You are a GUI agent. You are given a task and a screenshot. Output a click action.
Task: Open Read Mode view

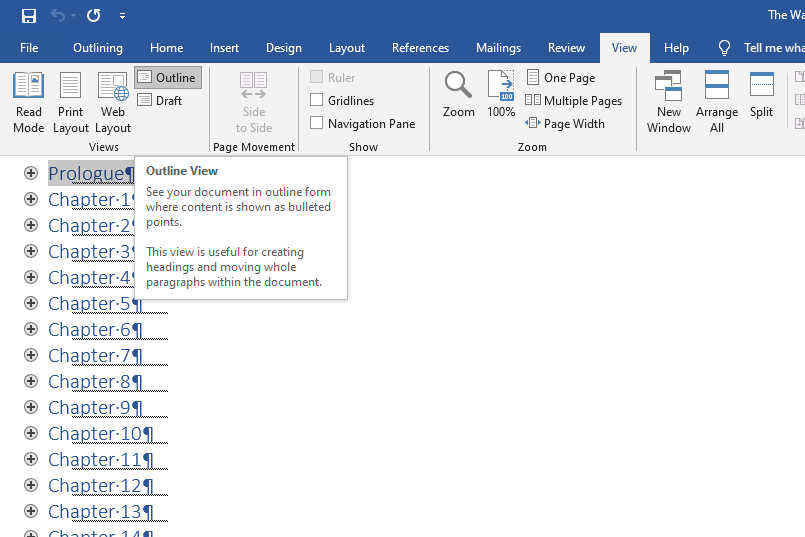coord(29,102)
